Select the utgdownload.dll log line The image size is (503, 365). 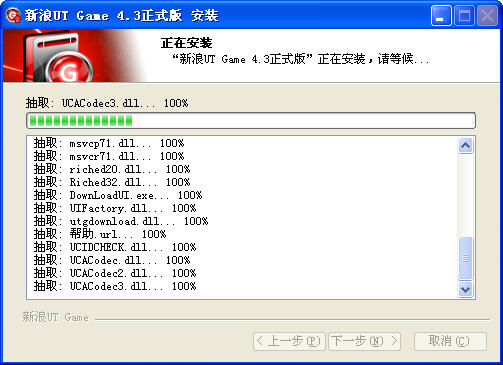[121, 221]
